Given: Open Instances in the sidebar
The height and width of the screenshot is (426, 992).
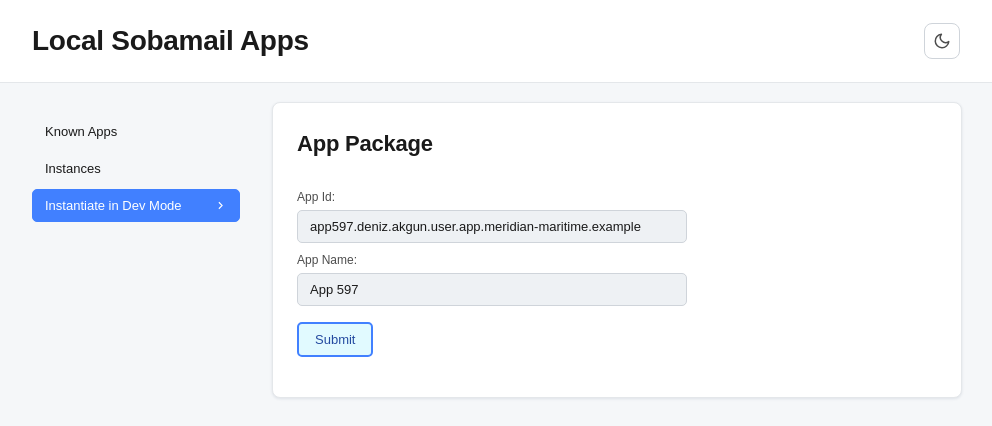Looking at the screenshot, I should pyautogui.click(x=136, y=168).
